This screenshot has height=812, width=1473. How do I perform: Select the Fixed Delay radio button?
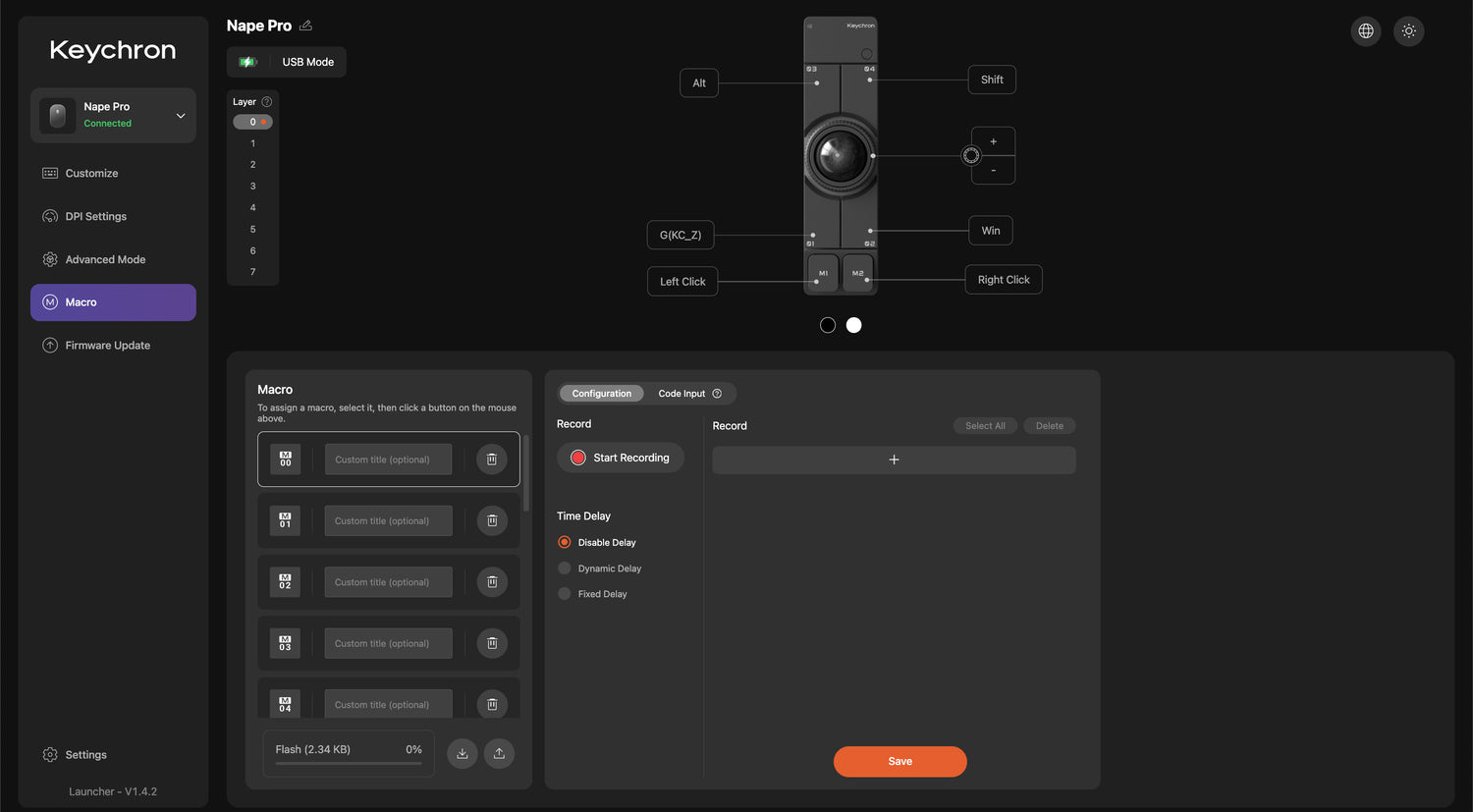[x=565, y=593]
